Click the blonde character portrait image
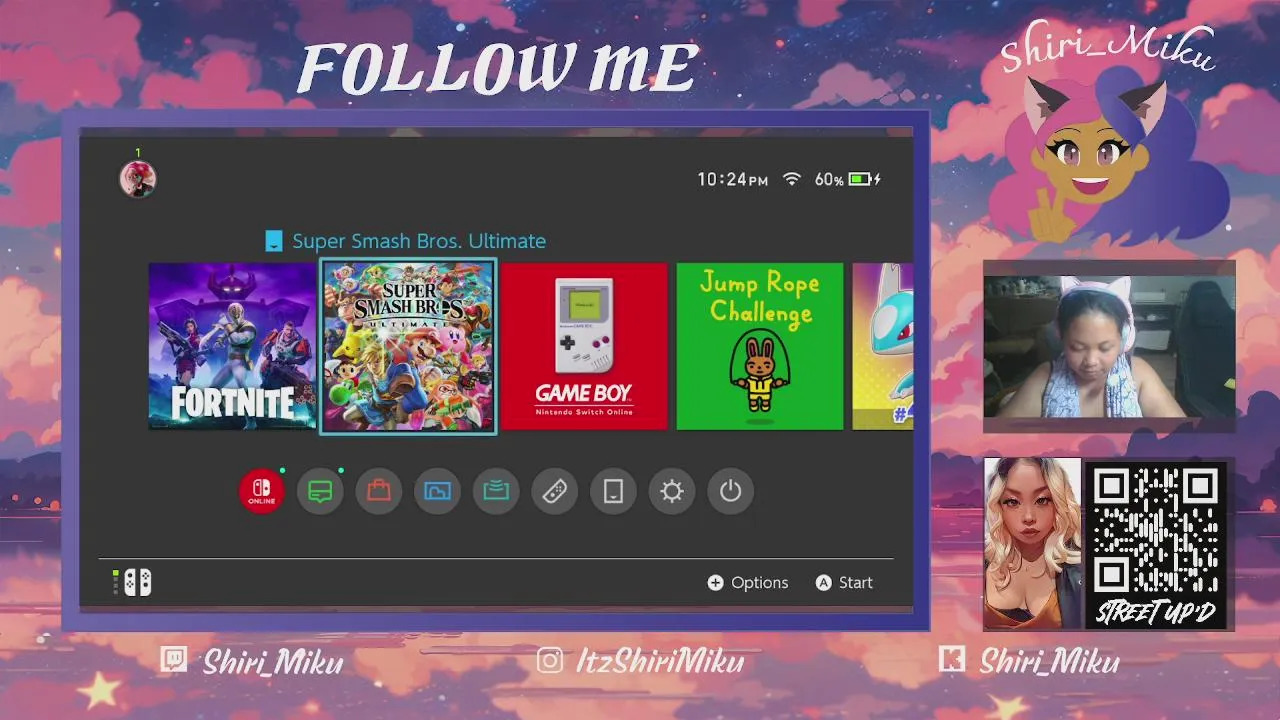Image resolution: width=1280 pixels, height=720 pixels. pos(1032,544)
